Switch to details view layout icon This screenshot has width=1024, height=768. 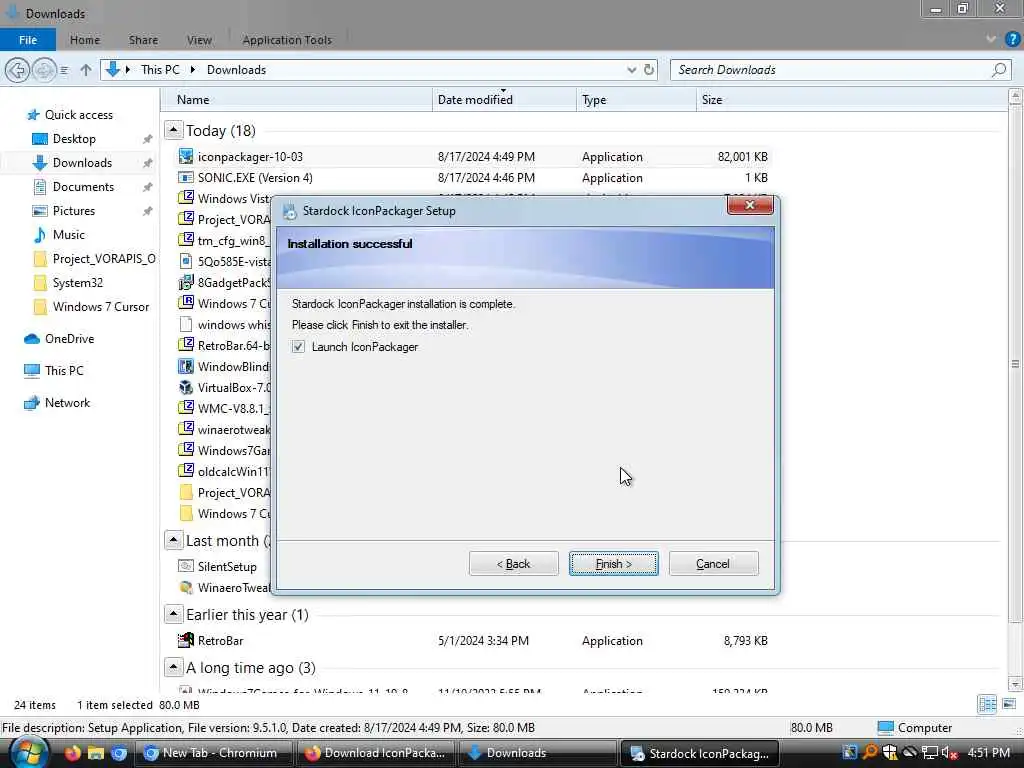987,704
